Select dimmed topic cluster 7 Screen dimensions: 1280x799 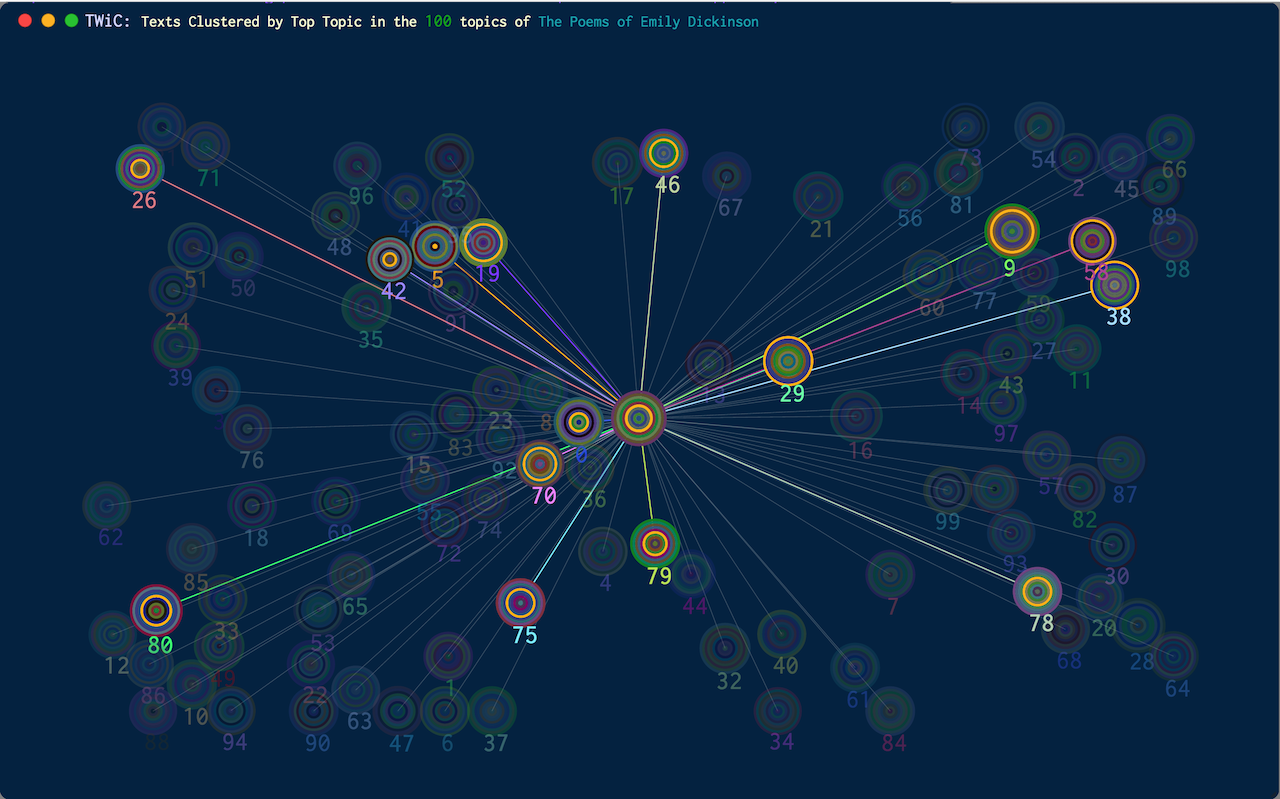click(890, 575)
